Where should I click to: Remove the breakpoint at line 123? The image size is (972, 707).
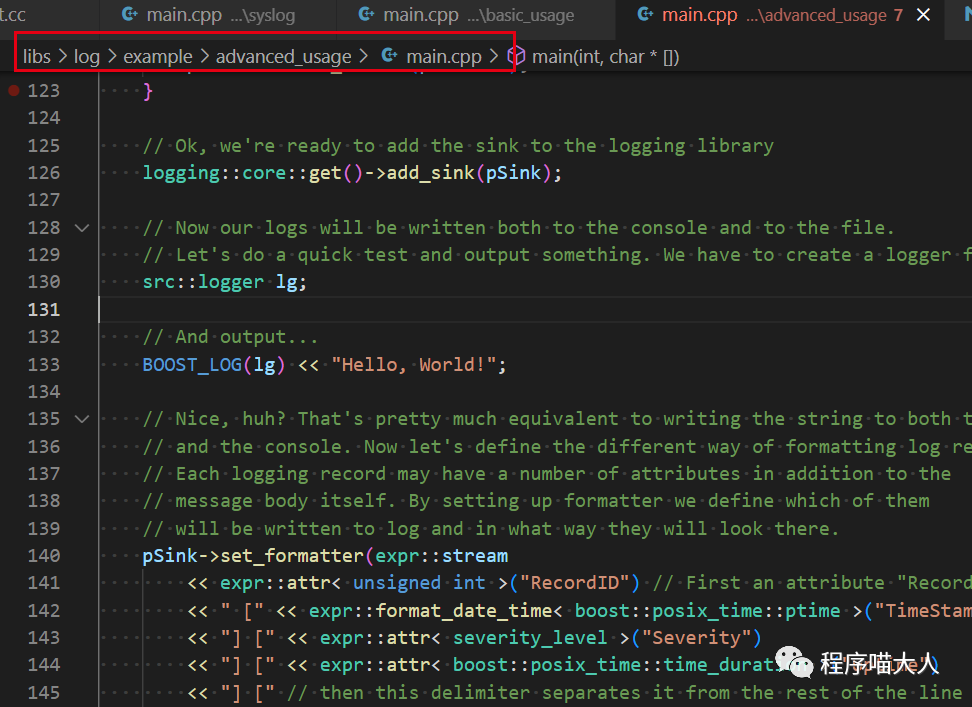pos(13,91)
